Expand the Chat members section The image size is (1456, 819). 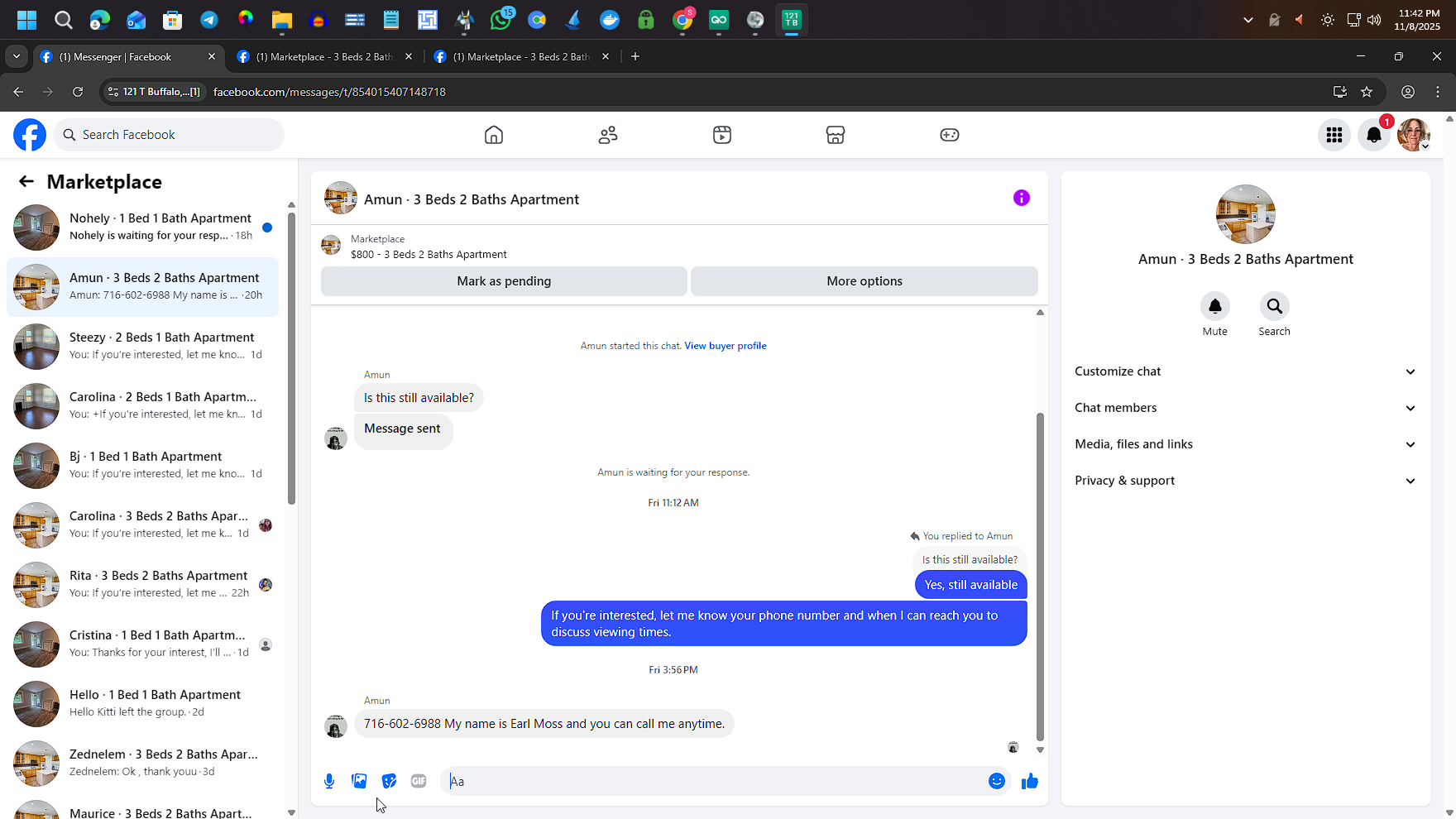tap(1245, 408)
